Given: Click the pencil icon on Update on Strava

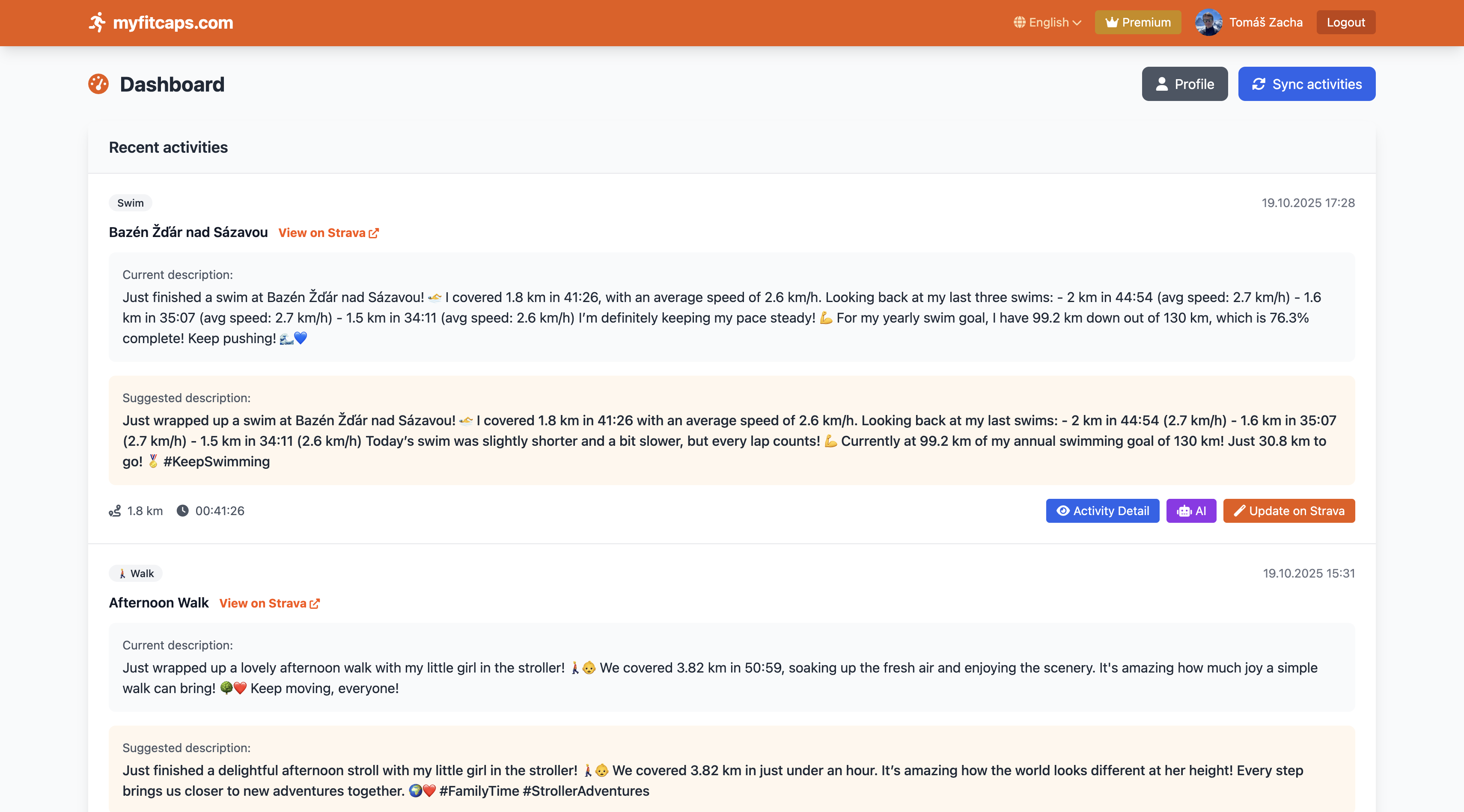Looking at the screenshot, I should tap(1241, 510).
